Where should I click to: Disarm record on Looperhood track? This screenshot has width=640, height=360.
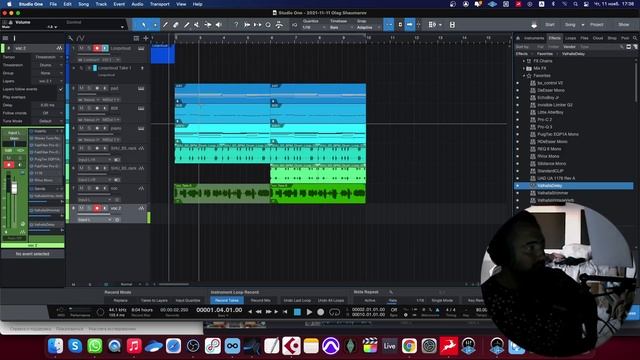pyautogui.click(x=97, y=48)
